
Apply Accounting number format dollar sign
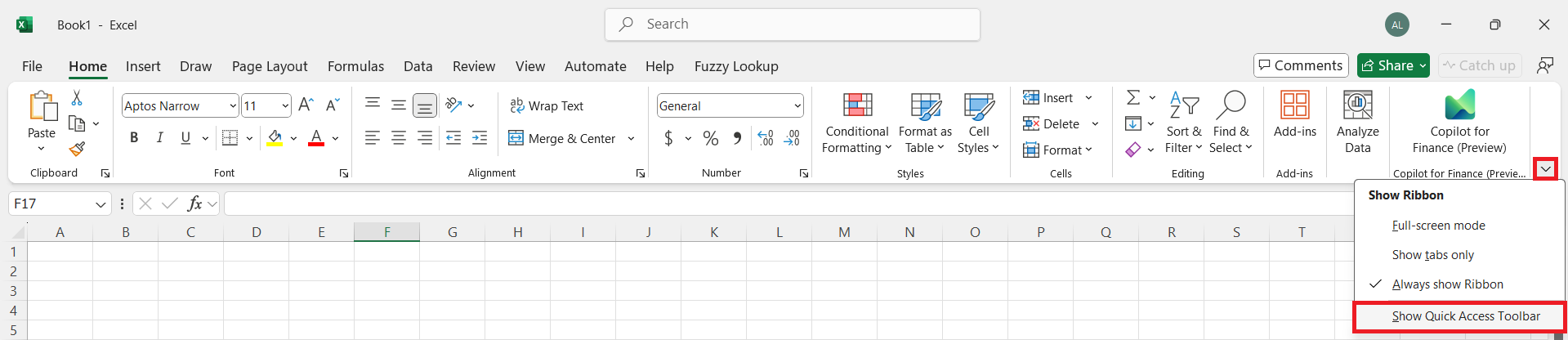coord(668,138)
